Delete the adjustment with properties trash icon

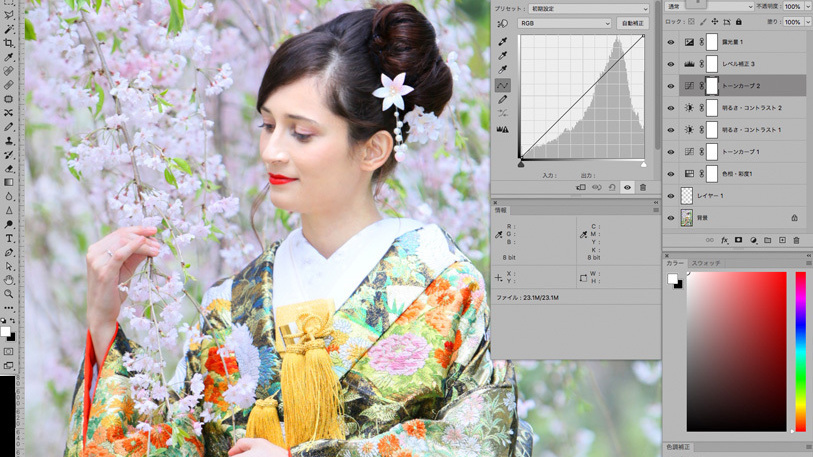pyautogui.click(x=643, y=188)
